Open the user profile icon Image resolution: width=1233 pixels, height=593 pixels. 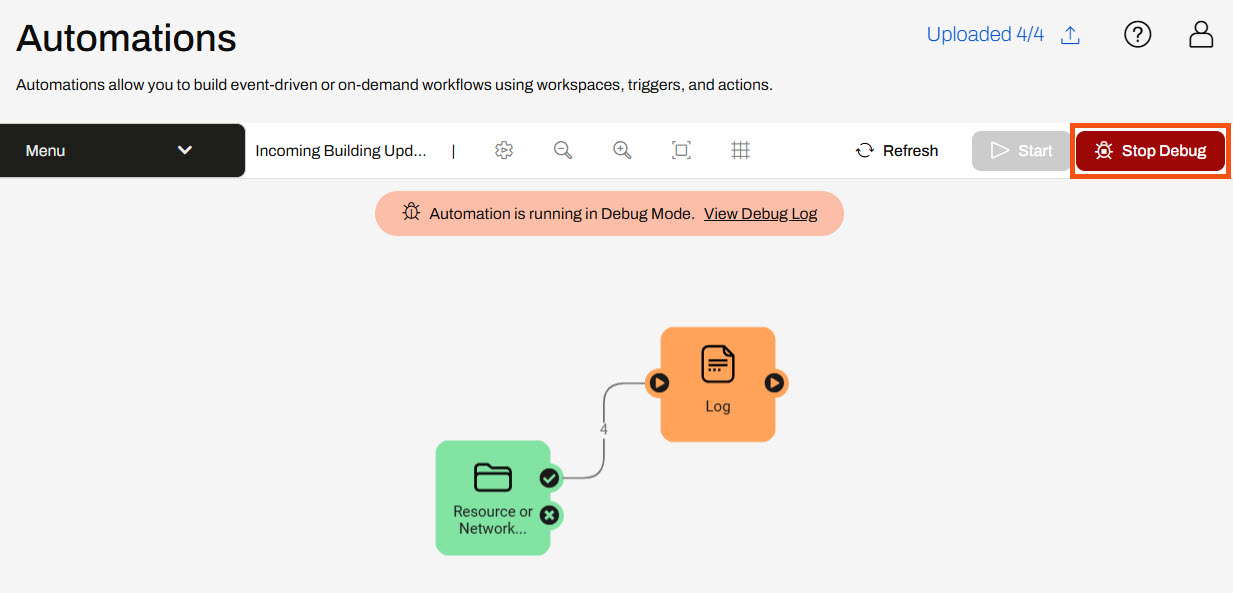click(1201, 35)
